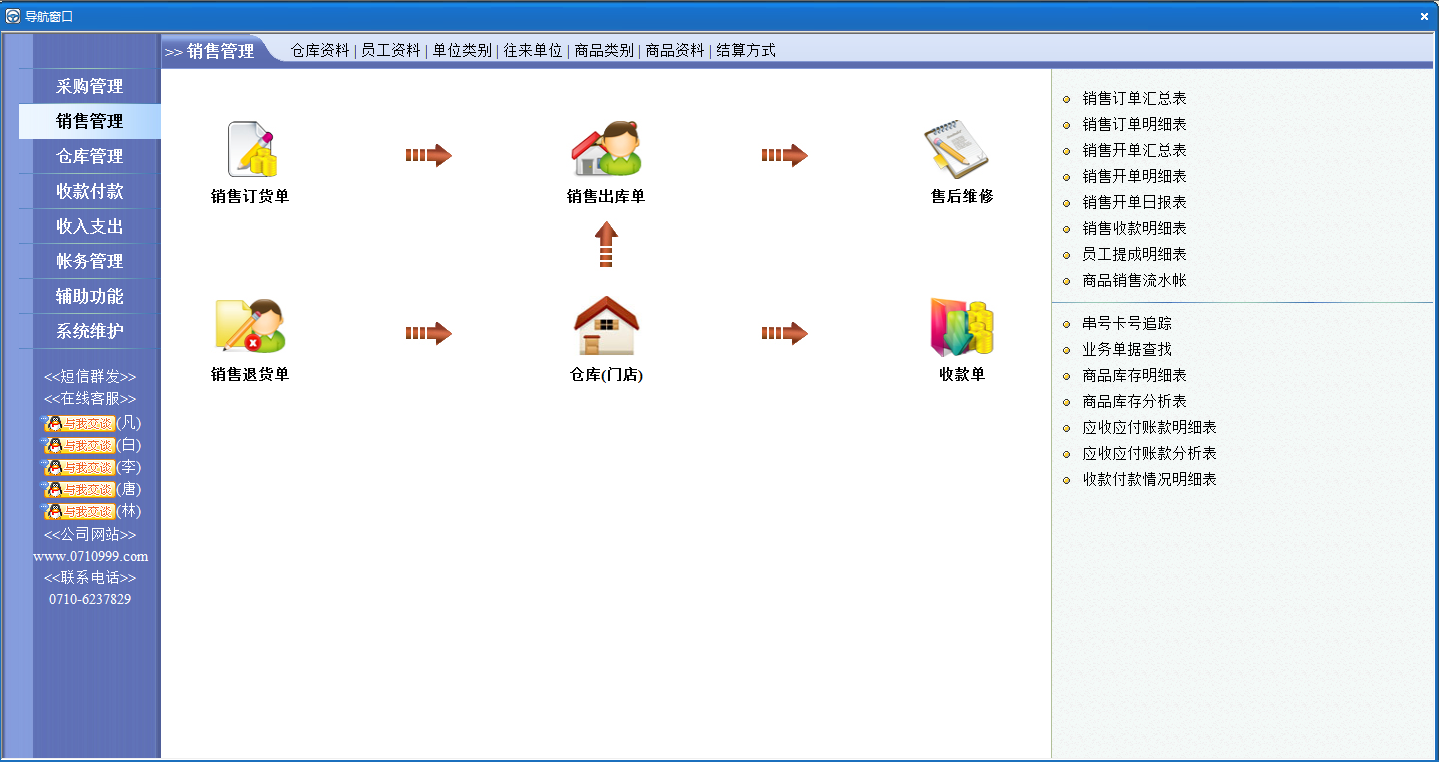1439x762 pixels.
Task: Open the 销售出库单 icon
Action: click(606, 150)
